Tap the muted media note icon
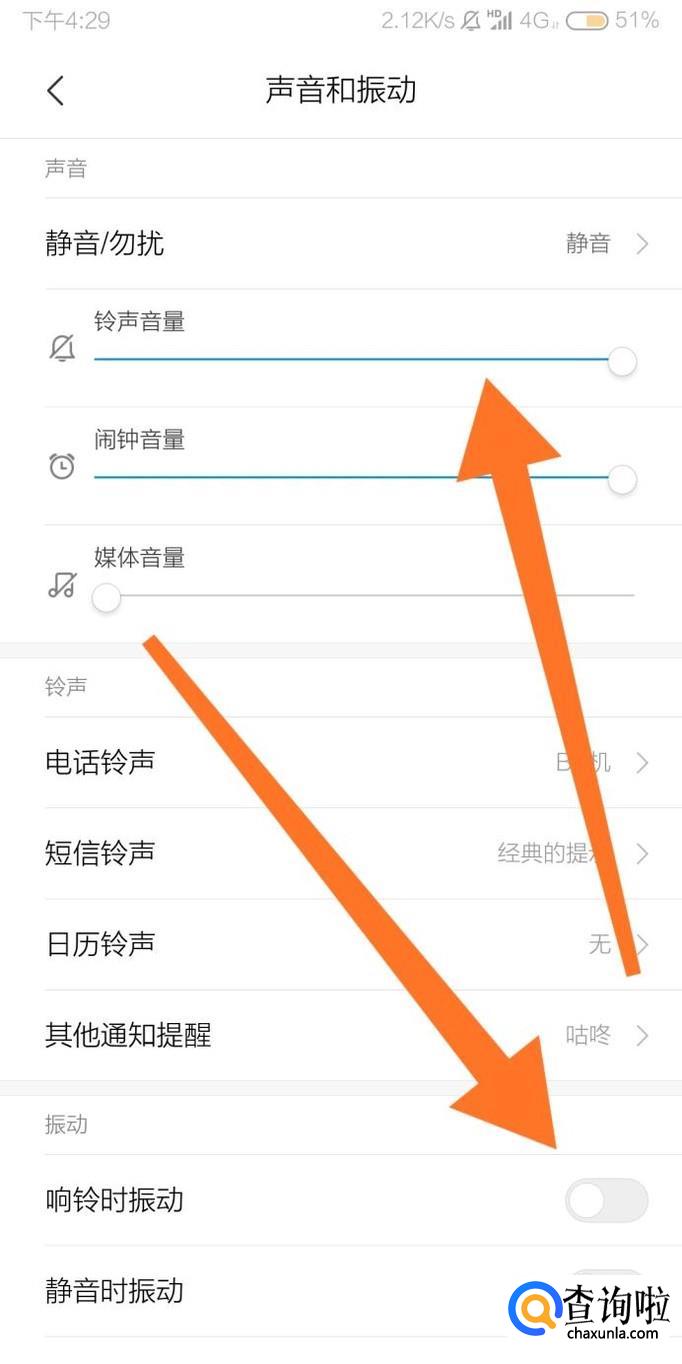The height and width of the screenshot is (1364, 682). pyautogui.click(x=62, y=584)
